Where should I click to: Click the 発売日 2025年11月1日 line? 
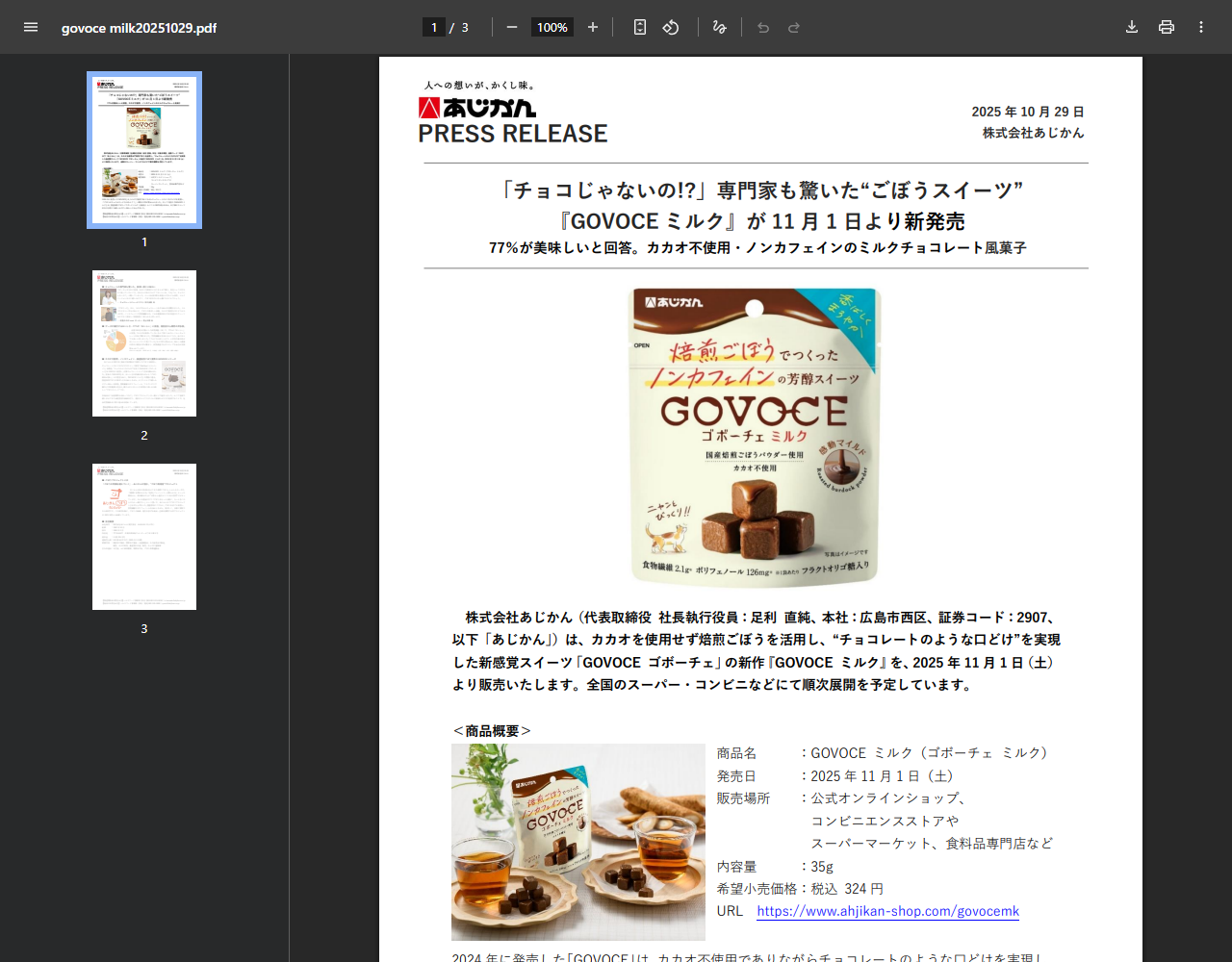coord(835,775)
